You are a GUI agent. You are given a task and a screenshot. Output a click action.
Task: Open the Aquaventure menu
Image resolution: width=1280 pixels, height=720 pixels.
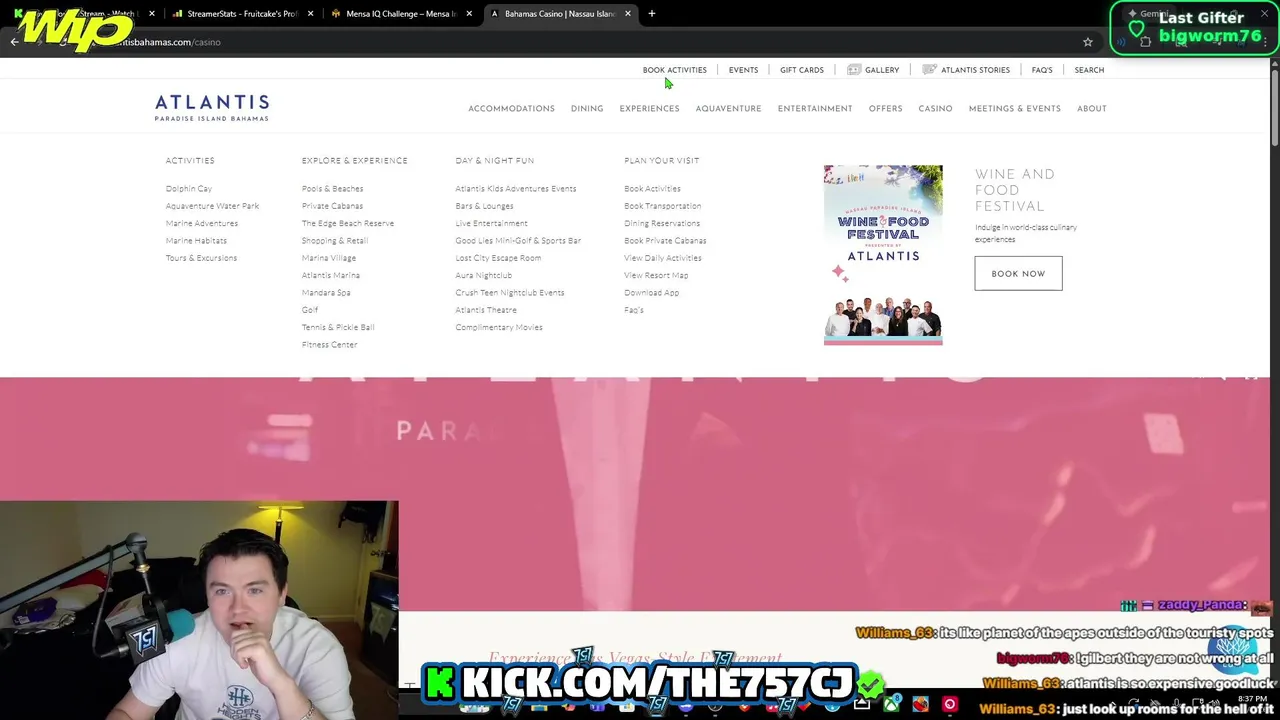(728, 109)
